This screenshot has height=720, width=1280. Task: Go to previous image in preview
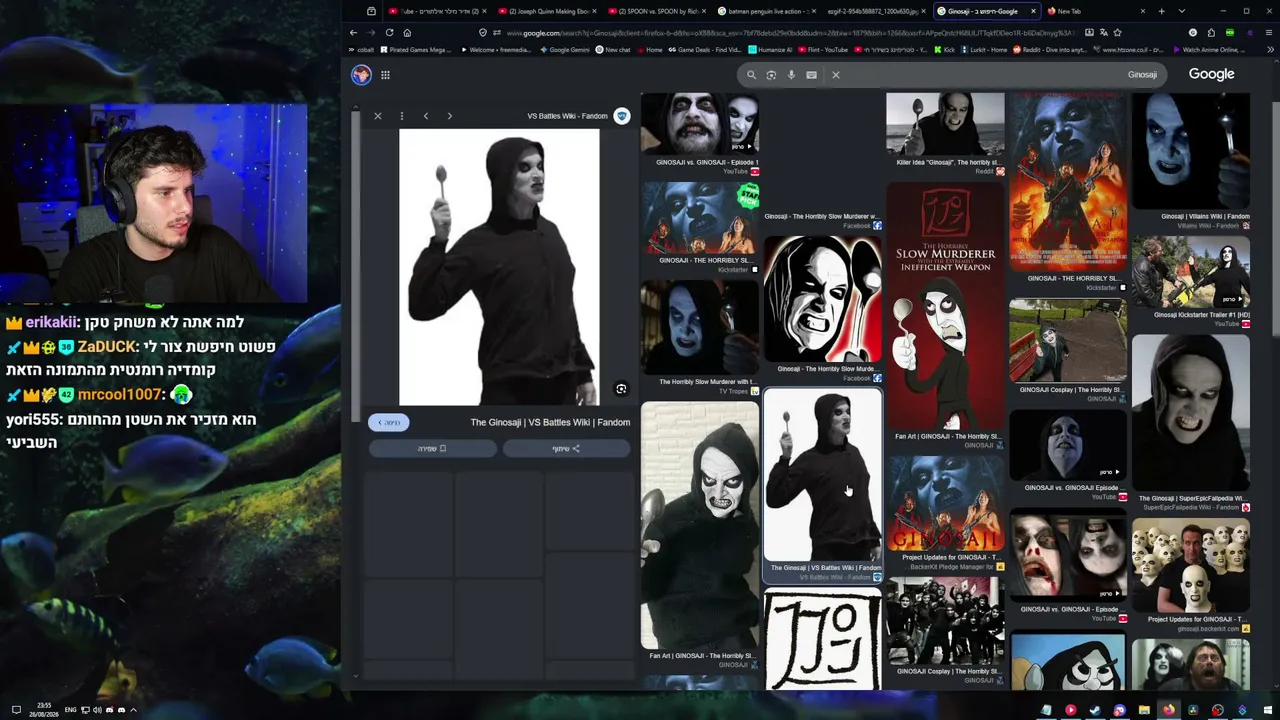pyautogui.click(x=426, y=116)
